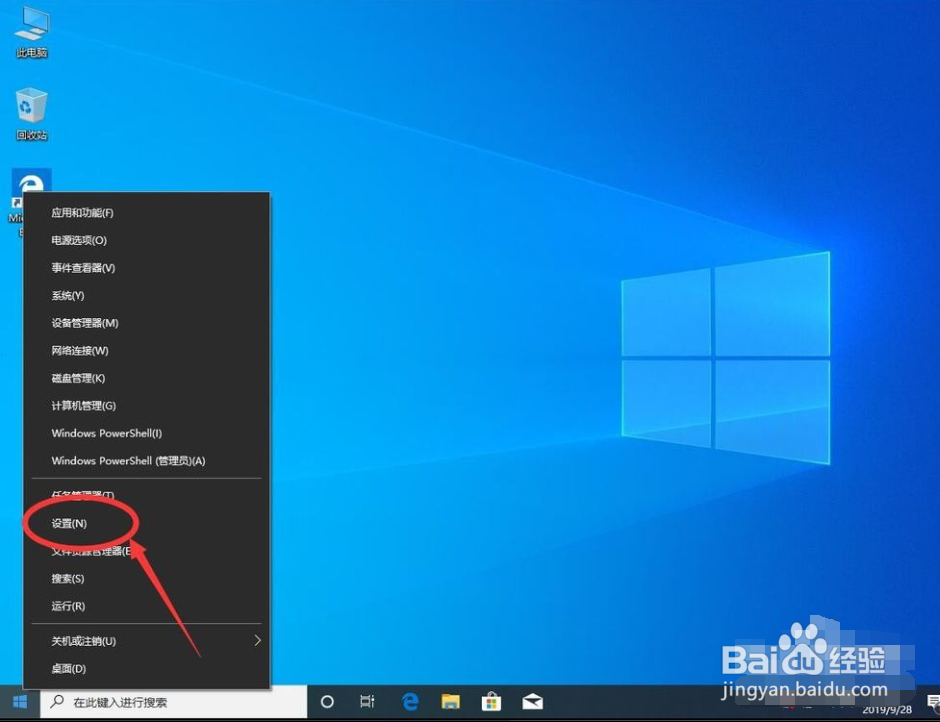Choose 运行(R) from the menu

(147, 606)
